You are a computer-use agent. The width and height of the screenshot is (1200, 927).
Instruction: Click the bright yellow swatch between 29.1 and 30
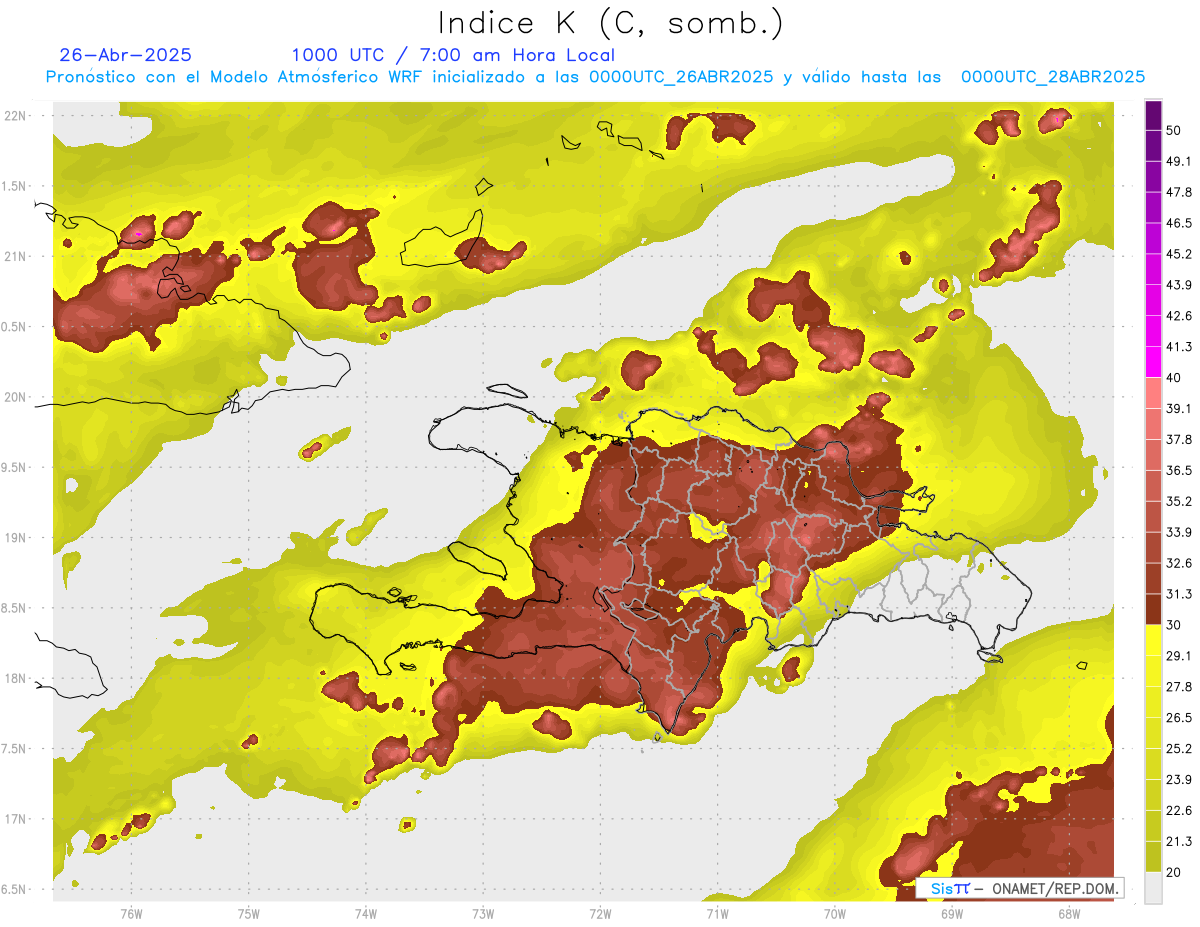point(1154,640)
